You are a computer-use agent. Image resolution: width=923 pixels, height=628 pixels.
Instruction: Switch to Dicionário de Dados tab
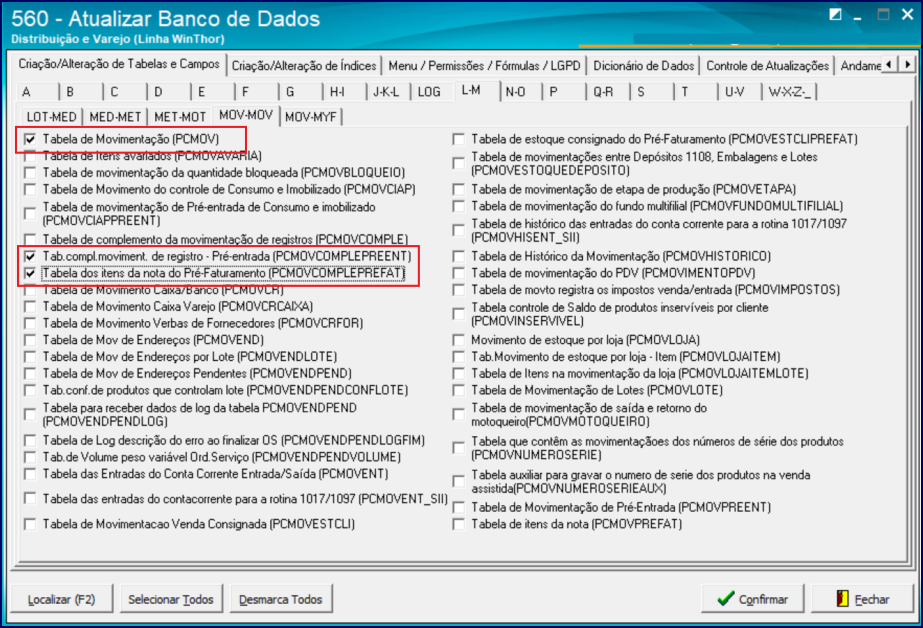coord(643,66)
